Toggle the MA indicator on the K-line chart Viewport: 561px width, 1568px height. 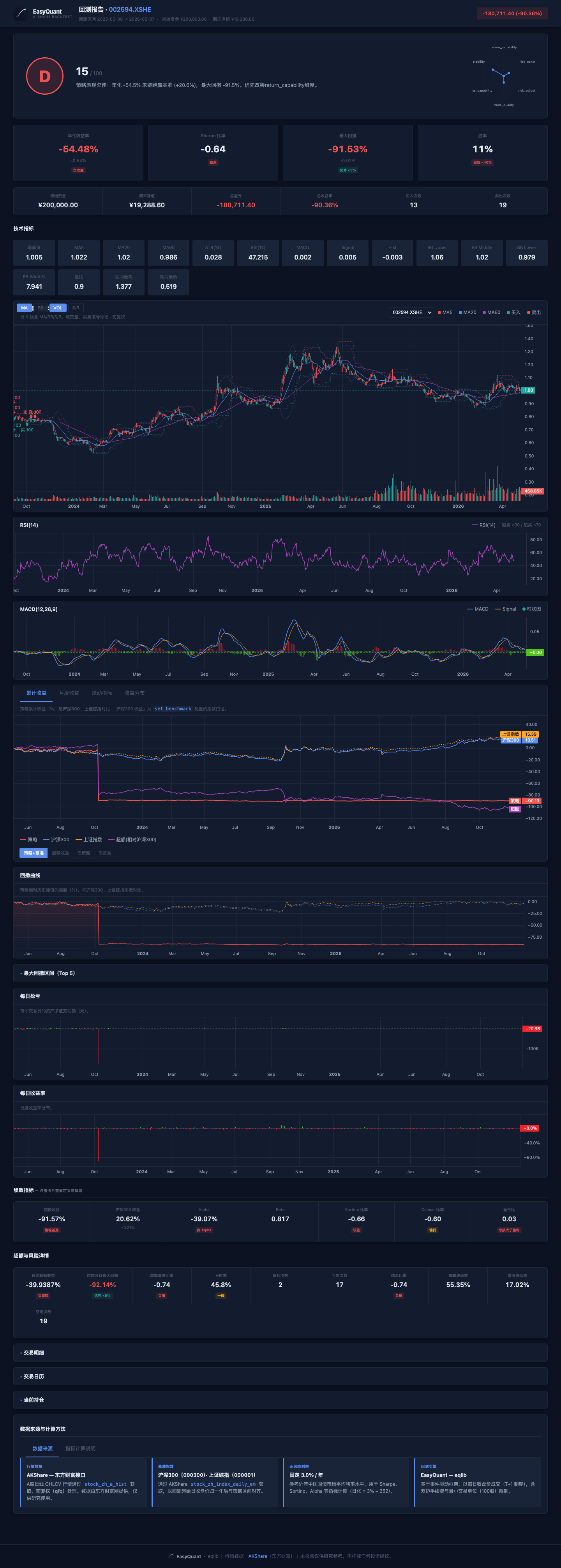point(24,308)
